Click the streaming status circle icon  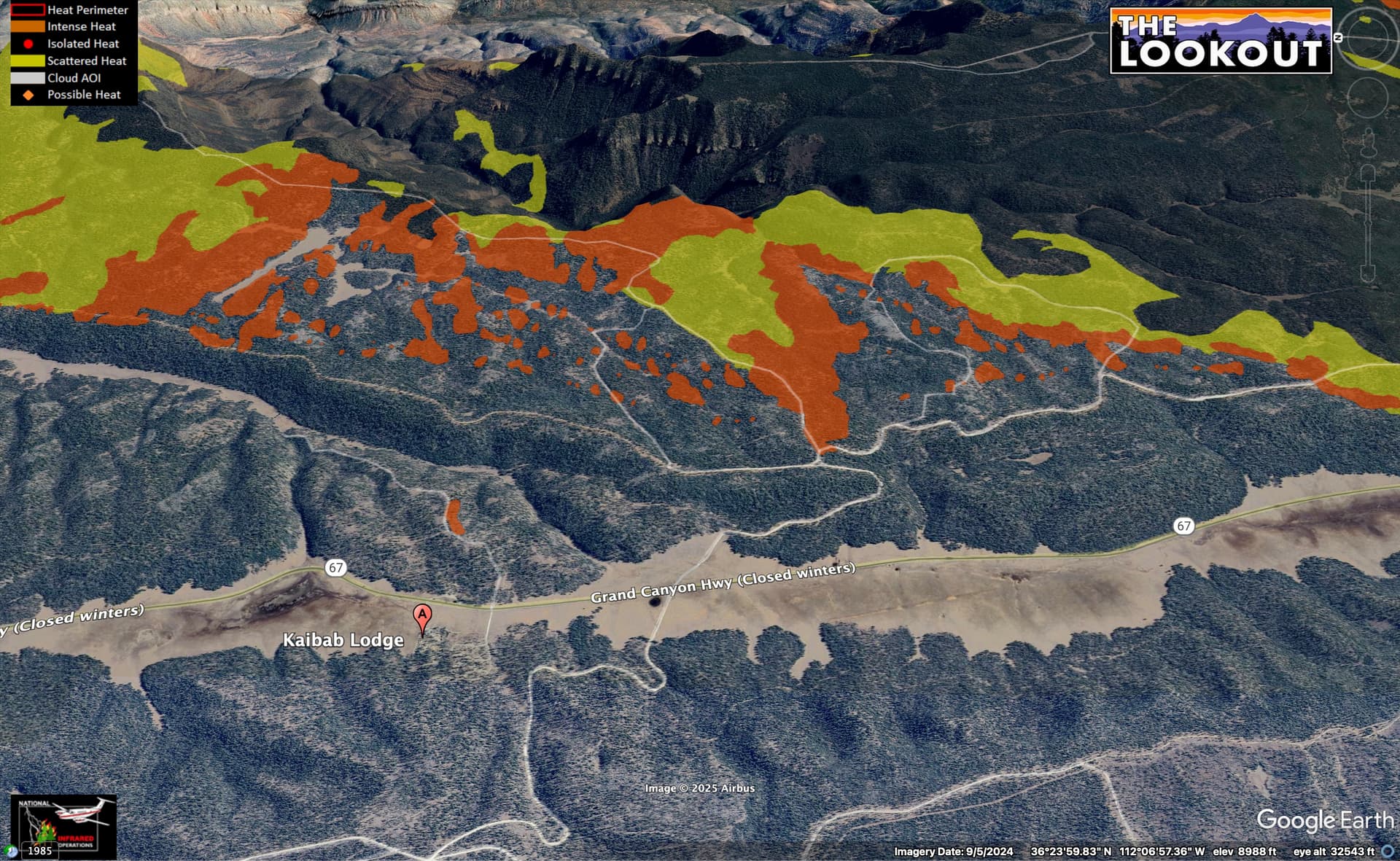coord(1388,851)
